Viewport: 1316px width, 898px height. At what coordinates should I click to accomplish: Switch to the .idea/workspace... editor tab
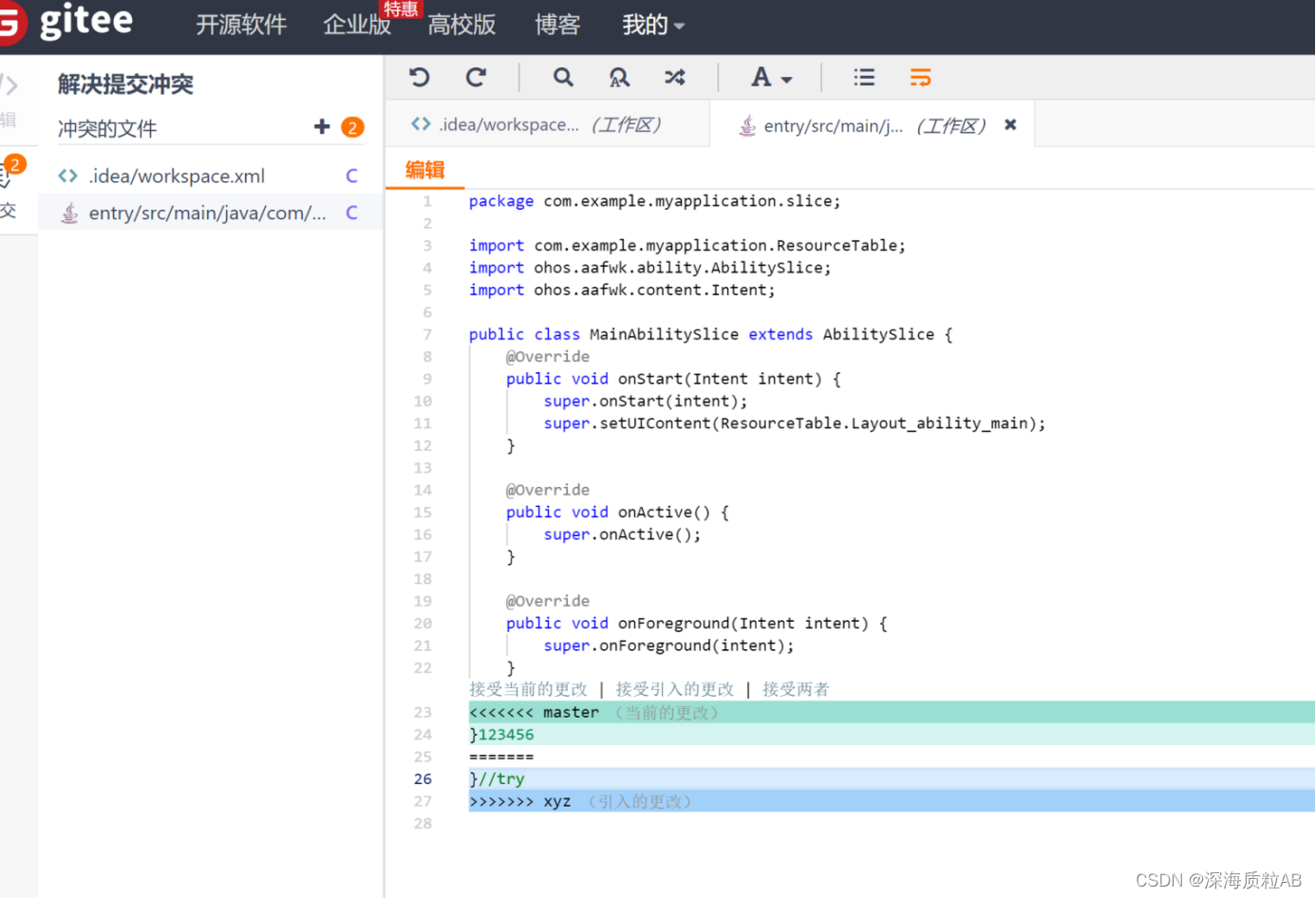point(547,124)
